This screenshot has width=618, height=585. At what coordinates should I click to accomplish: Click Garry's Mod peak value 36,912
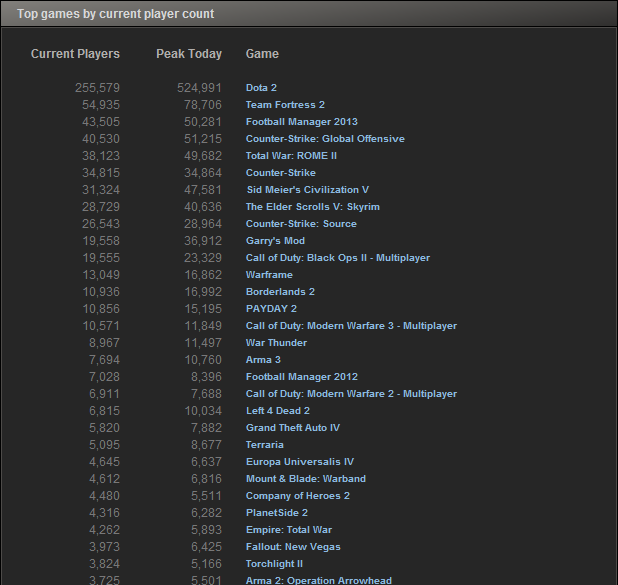tap(203, 241)
